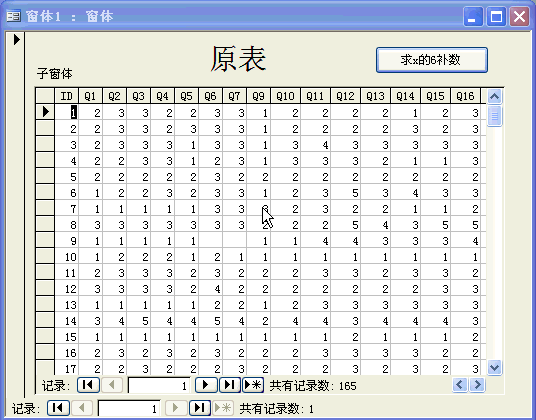Go to first record in main form navigator
536x420 pixels.
pyautogui.click(x=58, y=408)
